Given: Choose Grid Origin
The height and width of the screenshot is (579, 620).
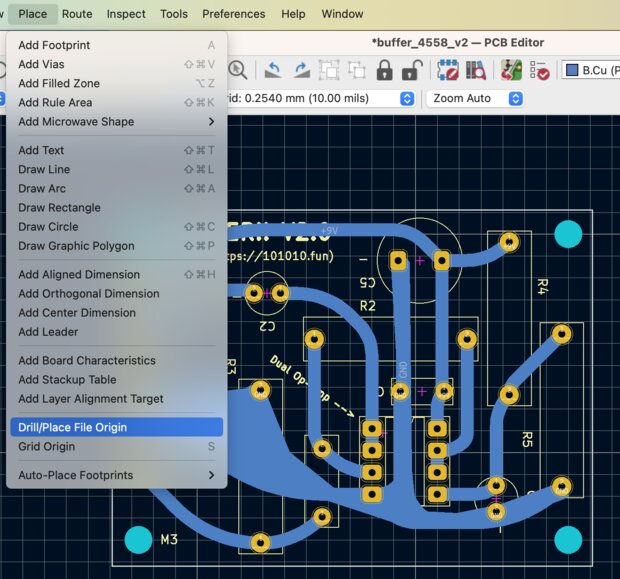Looking at the screenshot, I should (117, 447).
